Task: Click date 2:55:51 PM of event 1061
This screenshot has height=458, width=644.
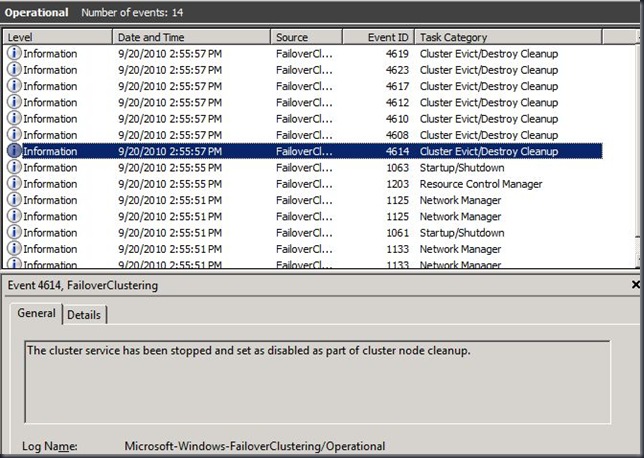Action: [170, 233]
